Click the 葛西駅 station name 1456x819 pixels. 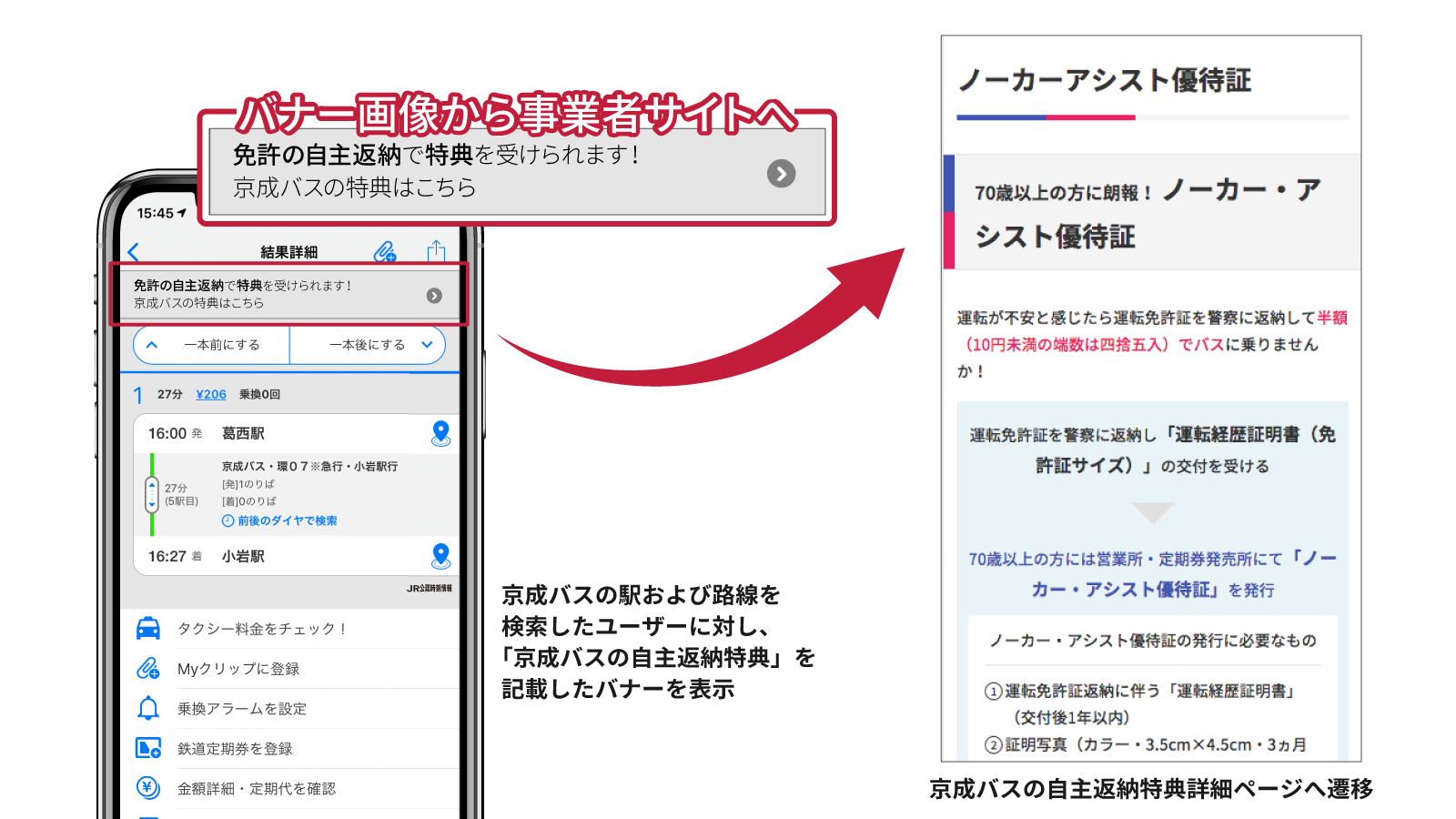[243, 434]
